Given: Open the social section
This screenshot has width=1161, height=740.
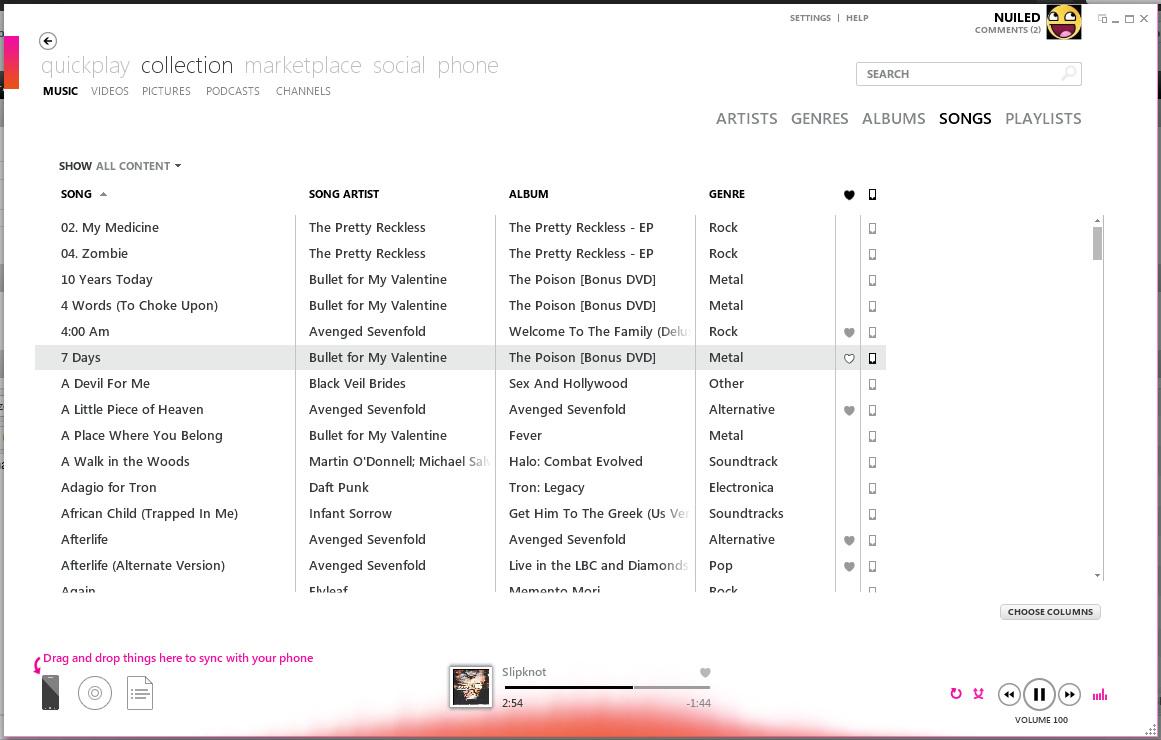Looking at the screenshot, I should point(399,66).
